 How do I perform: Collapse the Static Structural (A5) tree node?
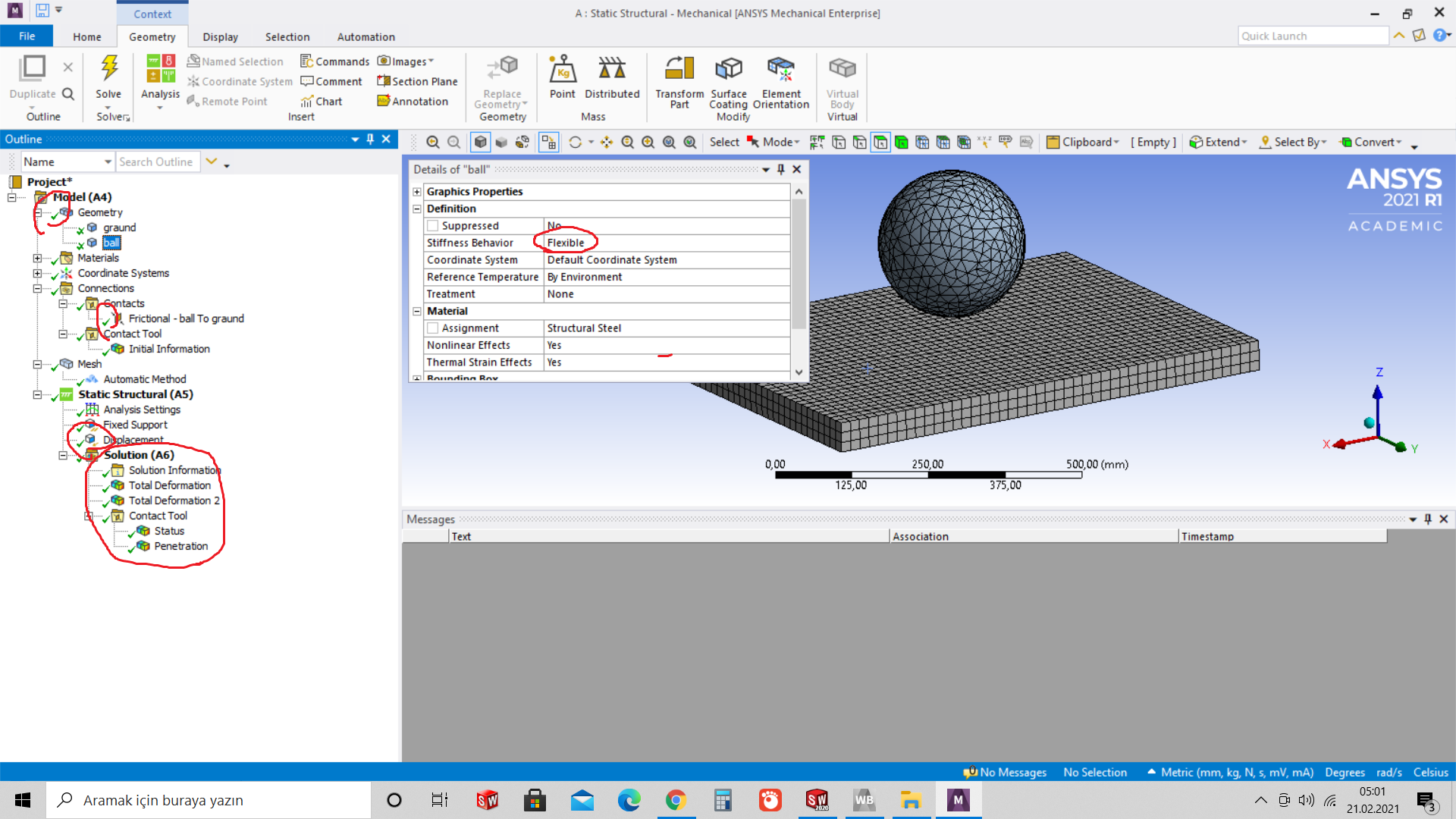point(37,394)
